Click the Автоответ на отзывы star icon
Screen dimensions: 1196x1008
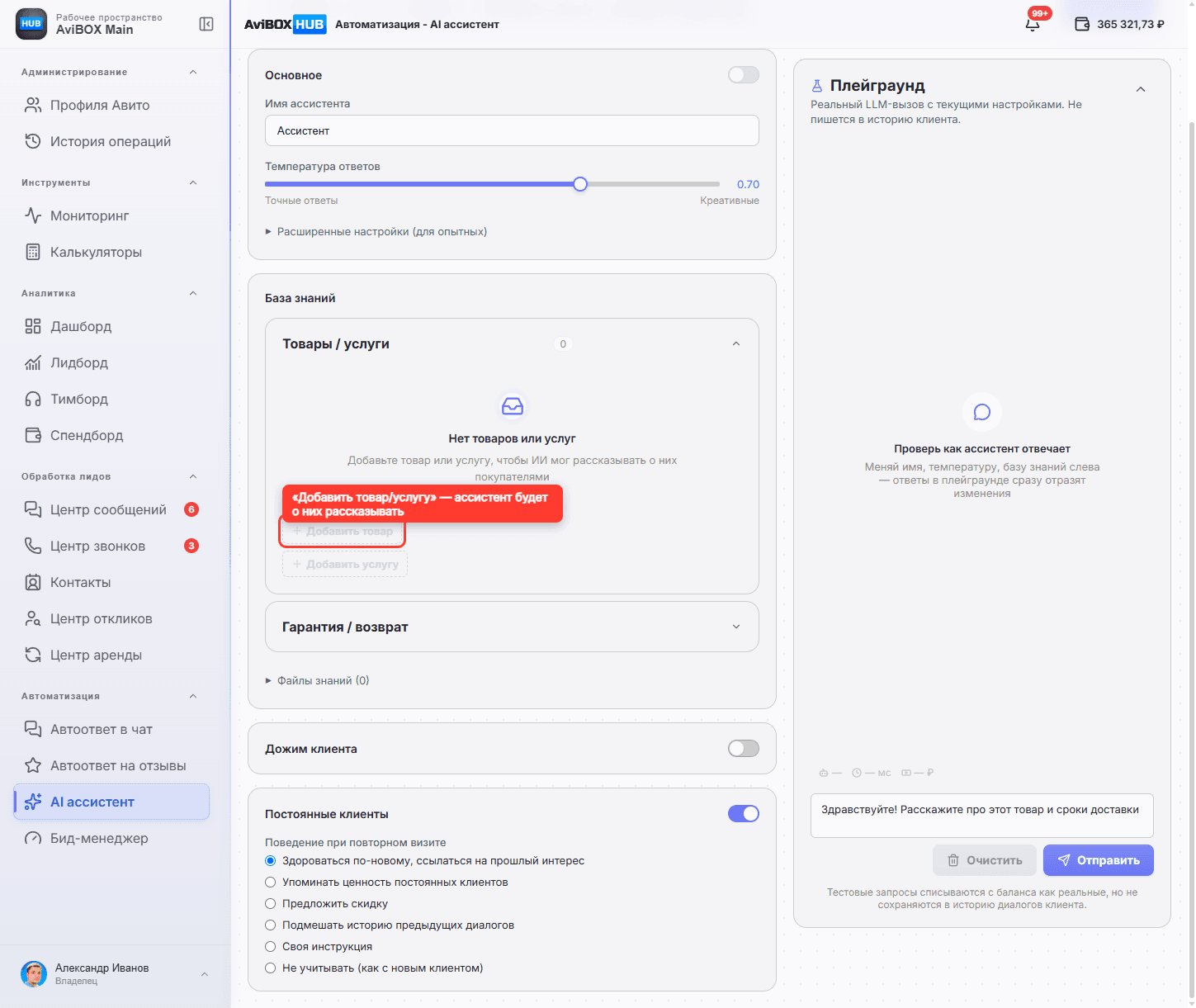click(33, 765)
